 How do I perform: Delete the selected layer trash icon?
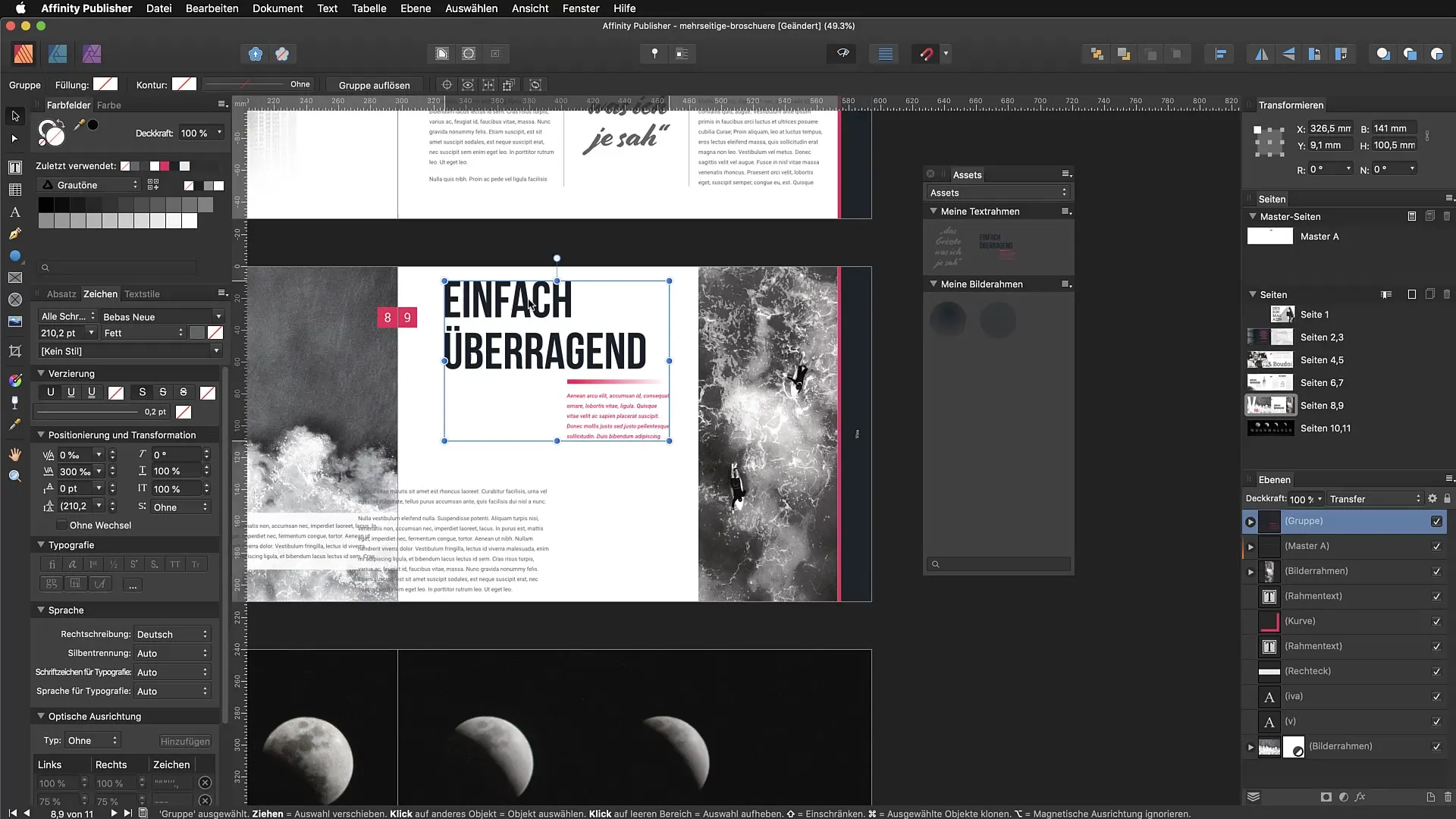click(1448, 797)
